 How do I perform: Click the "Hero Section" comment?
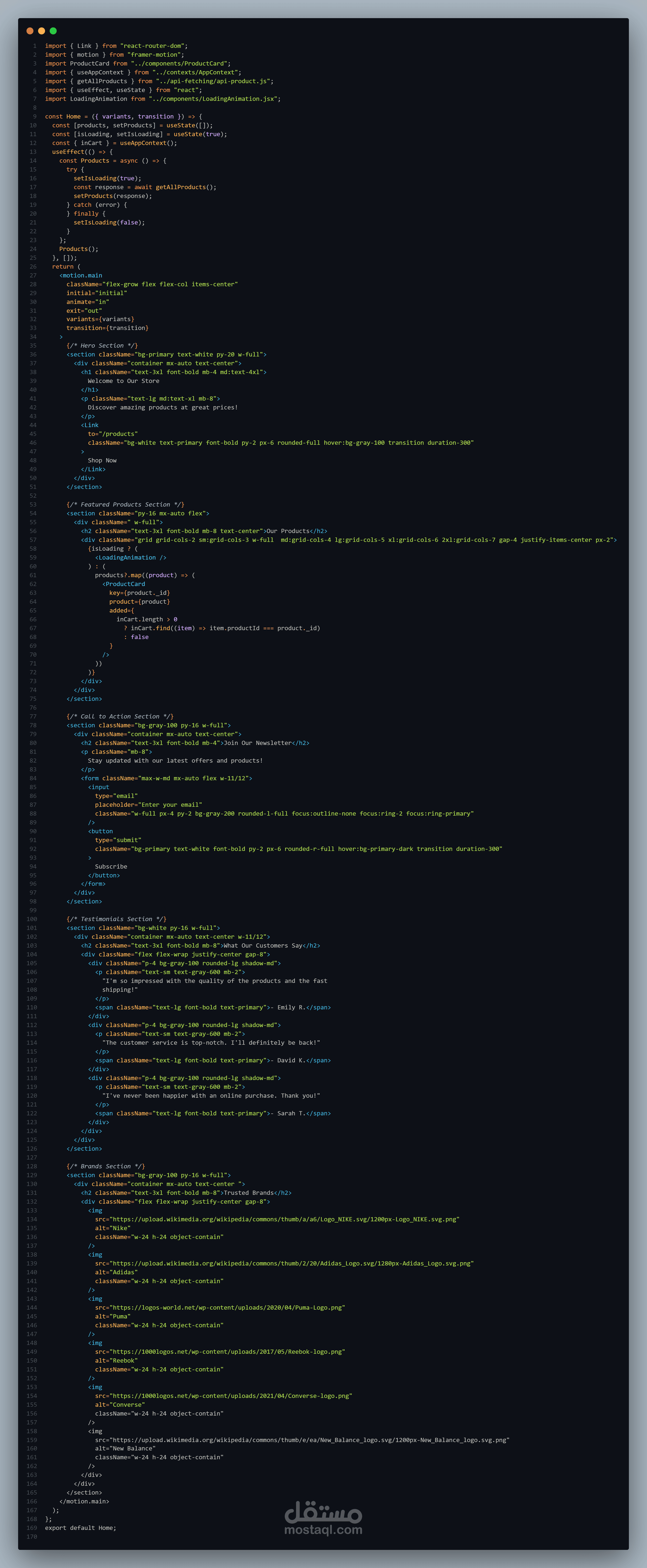pos(102,346)
